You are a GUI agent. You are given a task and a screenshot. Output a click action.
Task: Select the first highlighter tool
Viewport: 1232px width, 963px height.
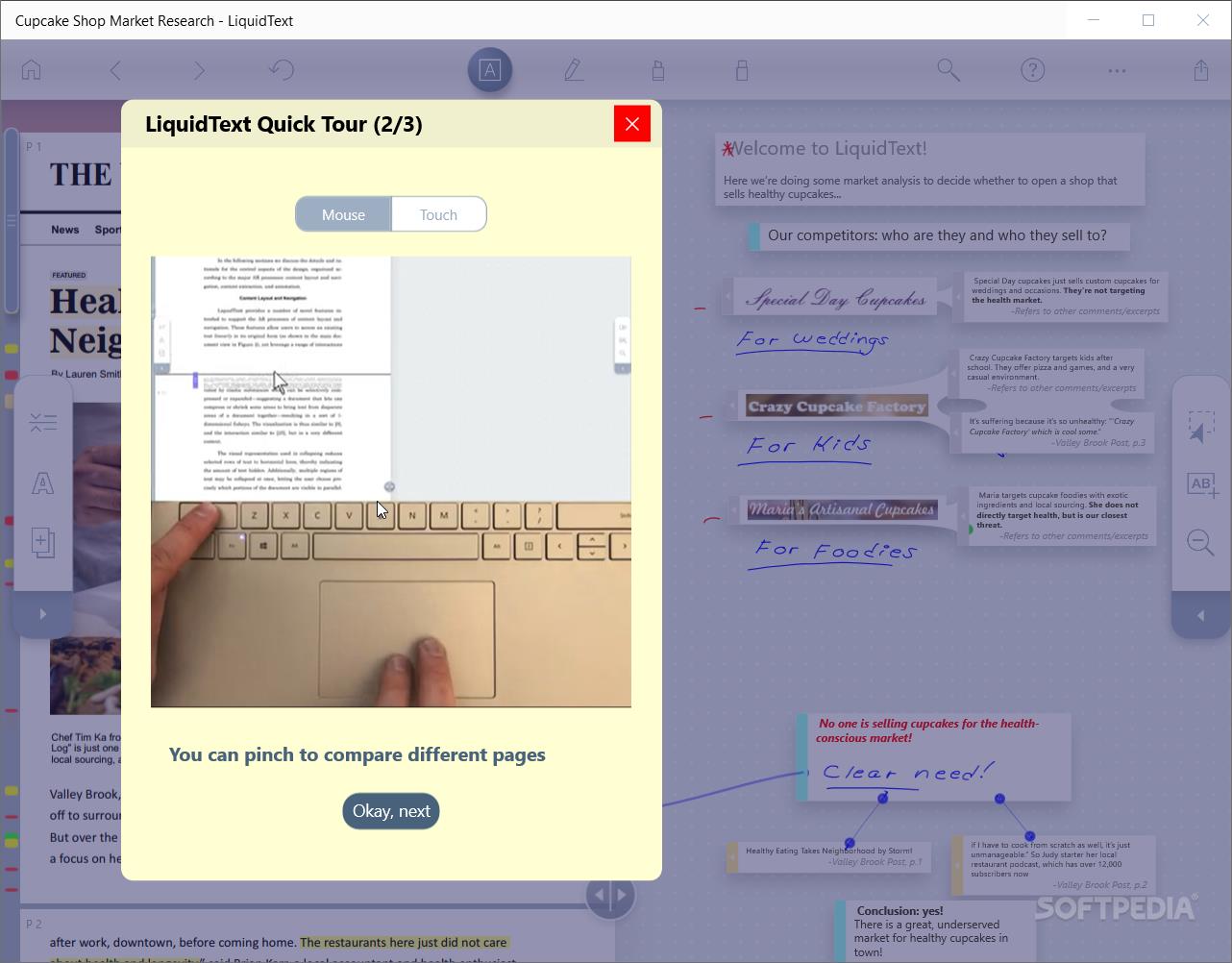658,70
